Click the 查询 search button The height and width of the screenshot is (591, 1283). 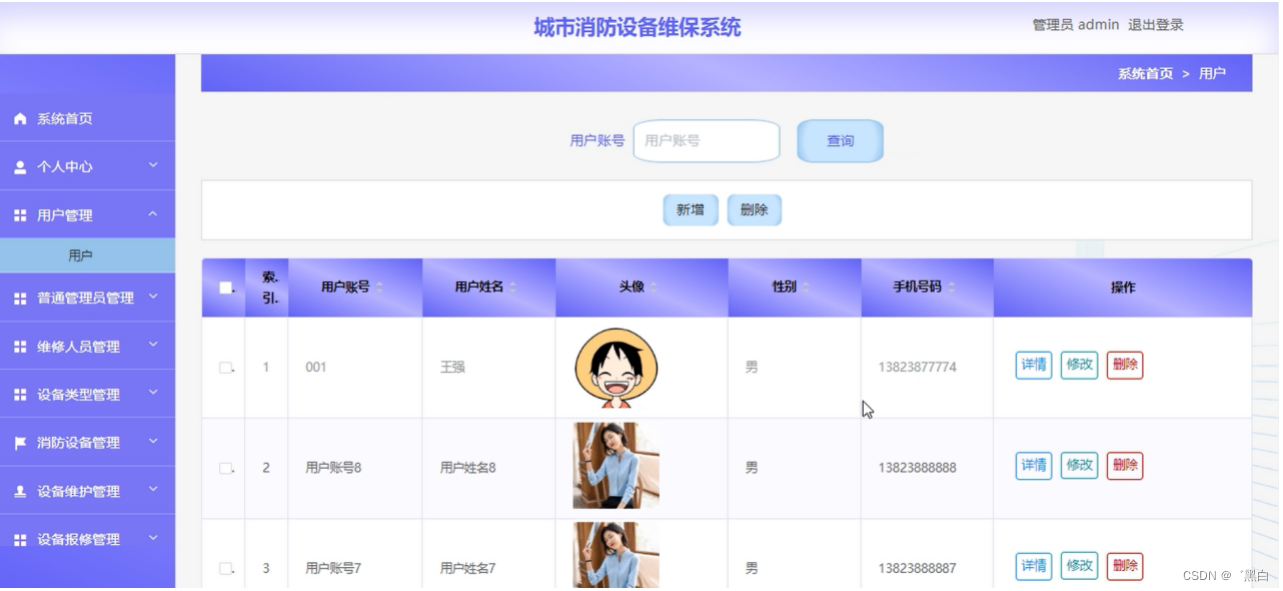(x=840, y=141)
